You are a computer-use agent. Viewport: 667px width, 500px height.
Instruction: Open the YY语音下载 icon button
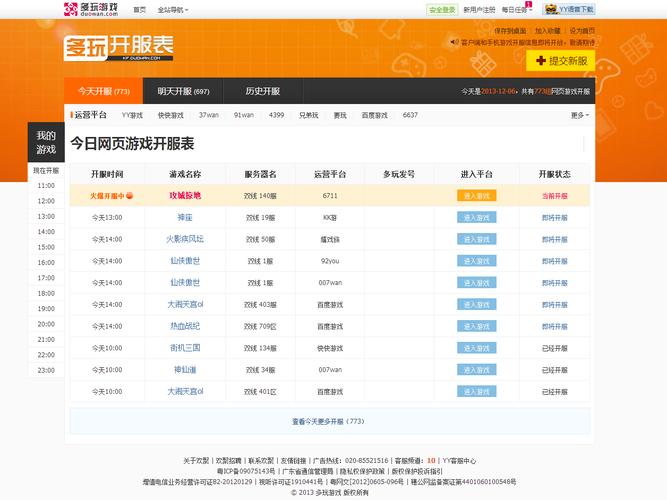click(552, 9)
